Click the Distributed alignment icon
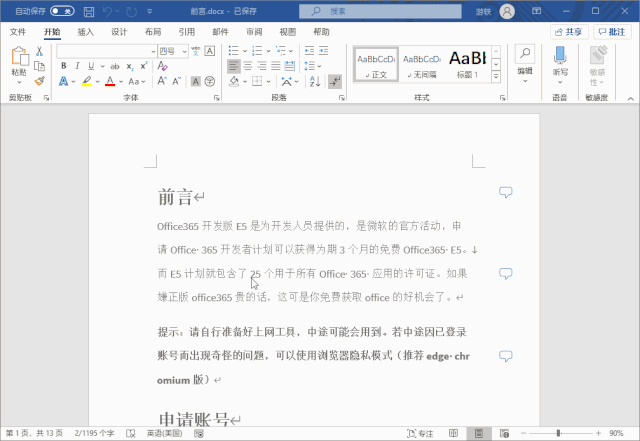The image size is (640, 441). (x=290, y=66)
